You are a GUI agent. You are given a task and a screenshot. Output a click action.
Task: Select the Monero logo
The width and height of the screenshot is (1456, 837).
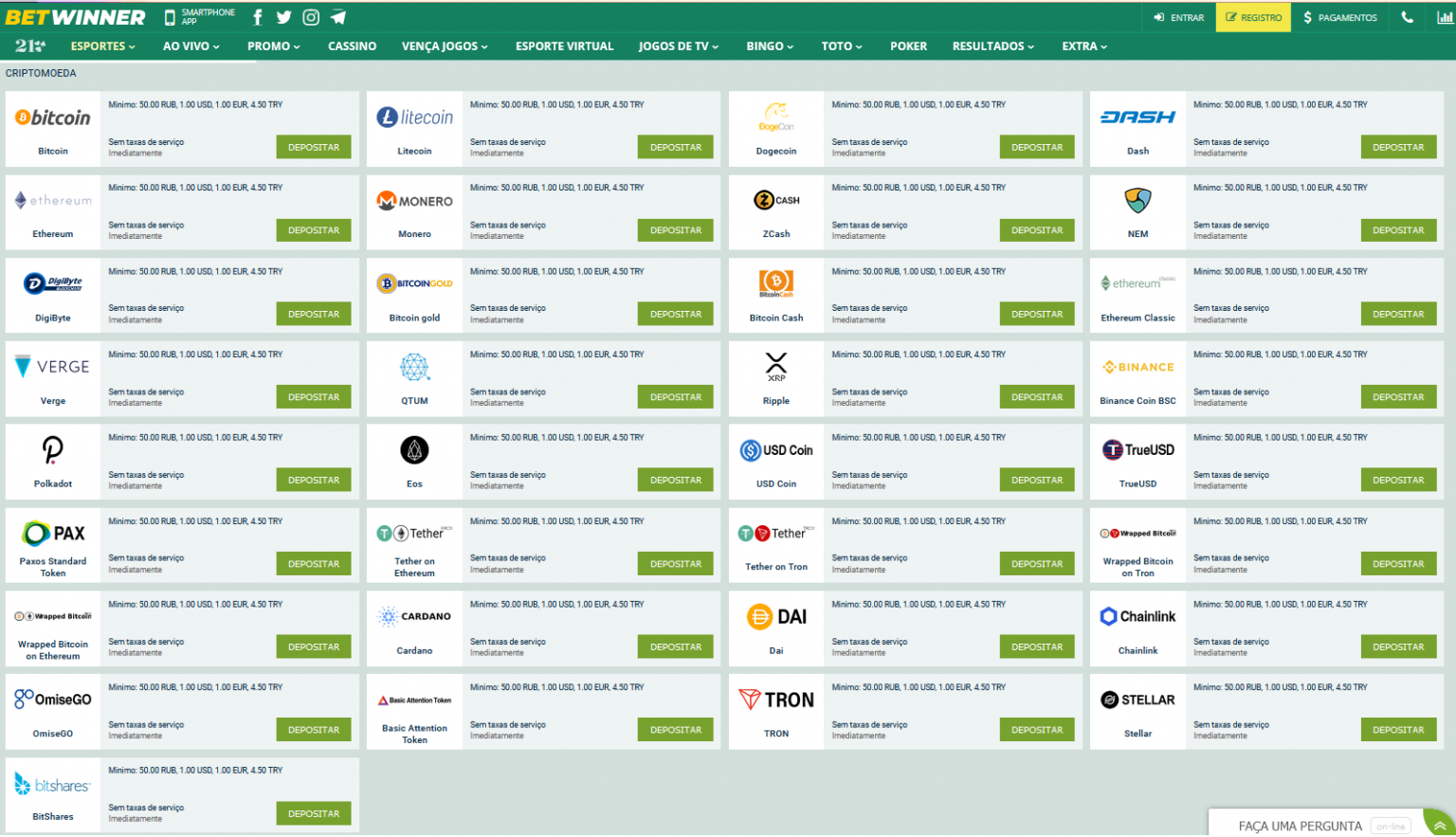pos(414,201)
